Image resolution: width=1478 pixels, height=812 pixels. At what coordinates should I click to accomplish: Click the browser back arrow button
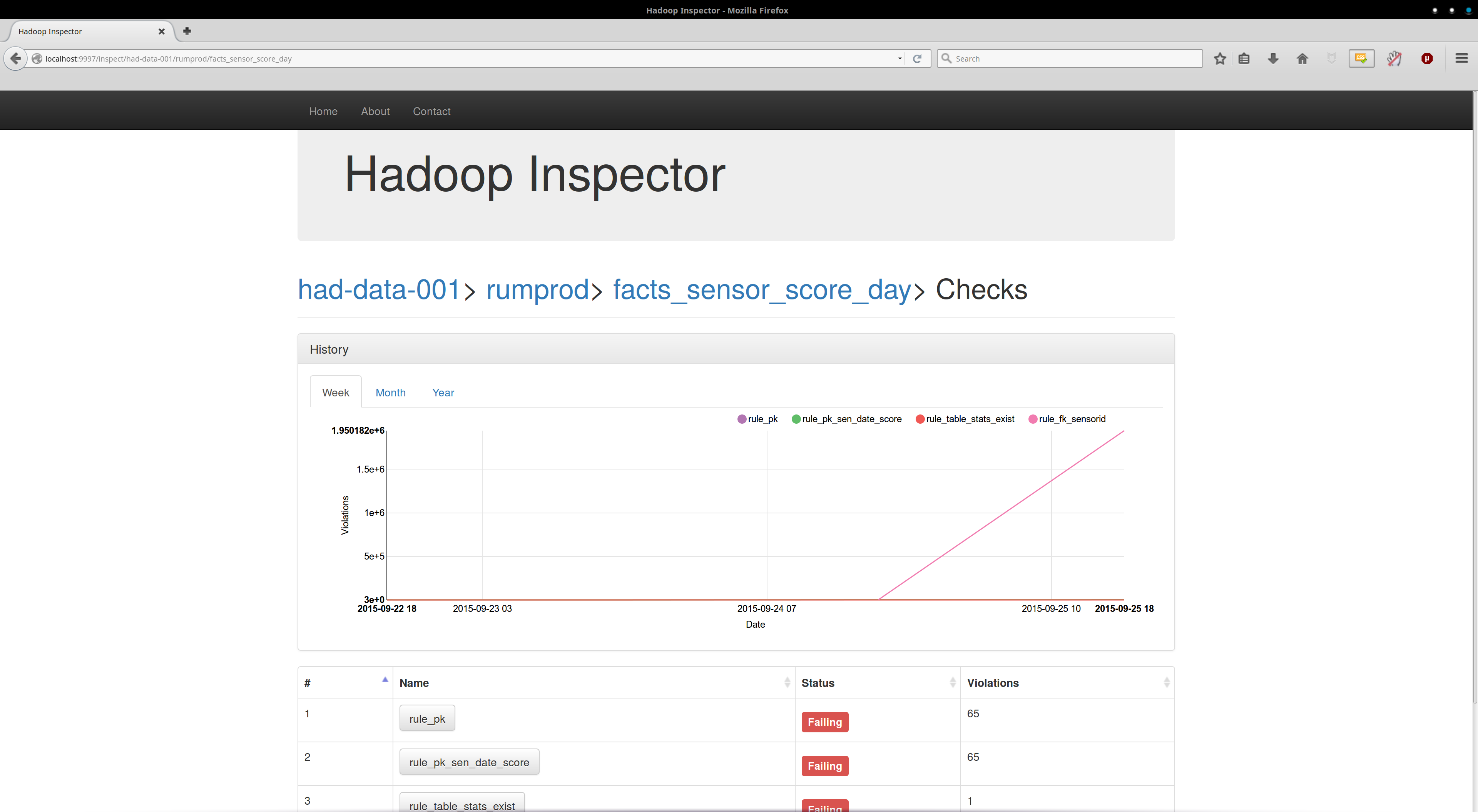pos(15,58)
